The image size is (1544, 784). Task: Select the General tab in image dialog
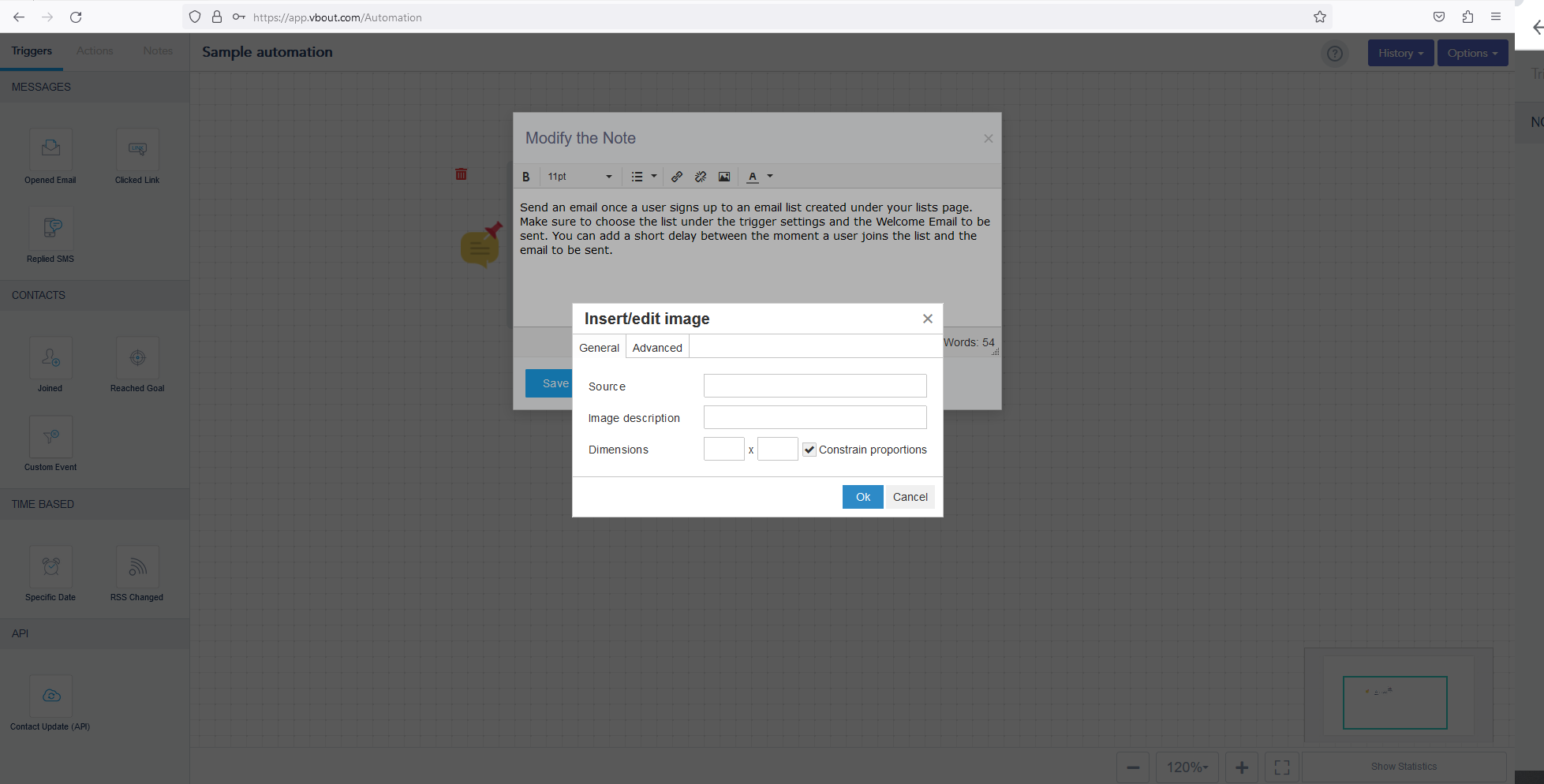600,348
